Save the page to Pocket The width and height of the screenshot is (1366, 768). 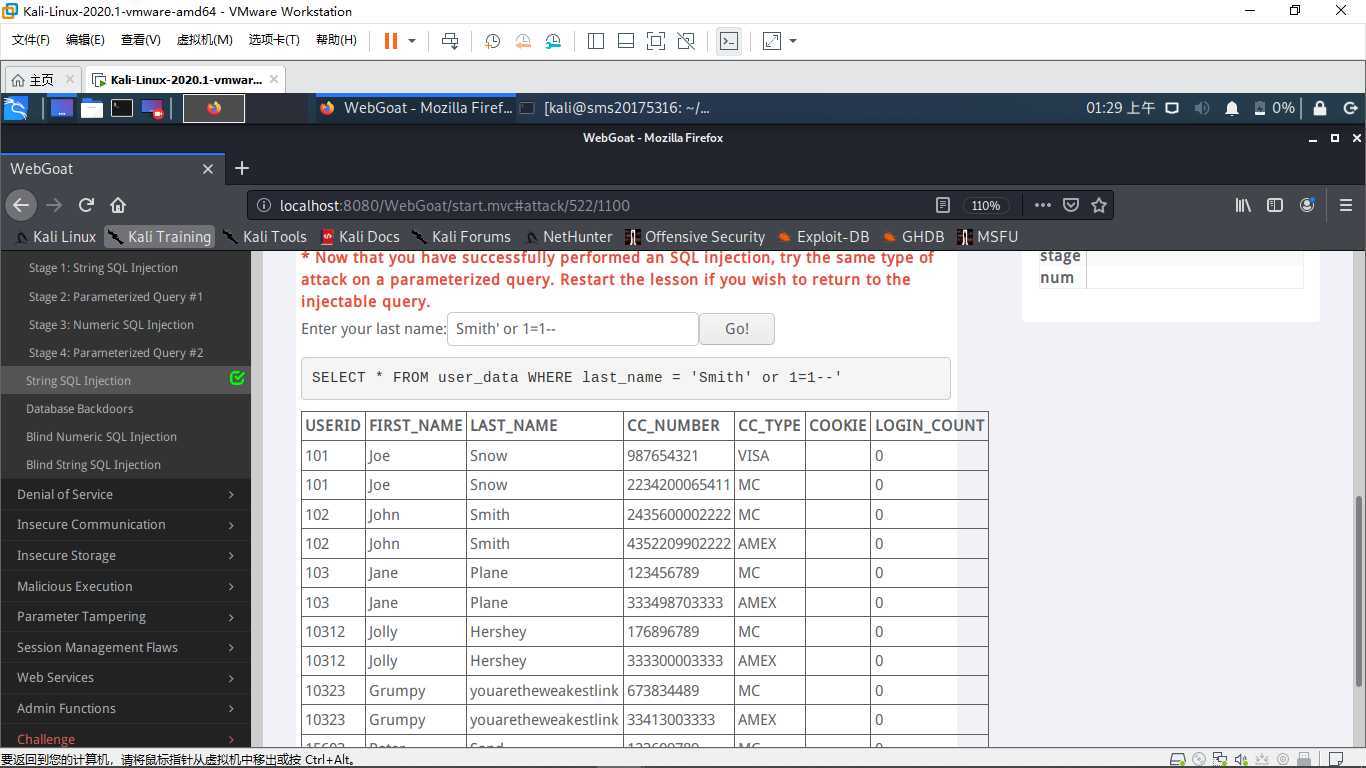tap(1071, 205)
